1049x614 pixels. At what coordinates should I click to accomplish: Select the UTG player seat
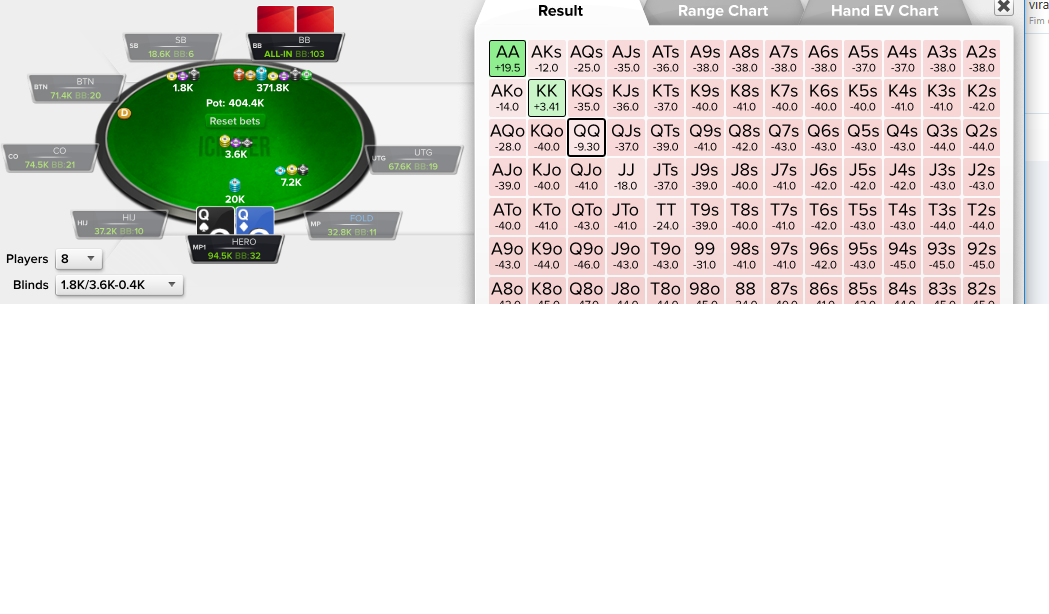point(414,160)
